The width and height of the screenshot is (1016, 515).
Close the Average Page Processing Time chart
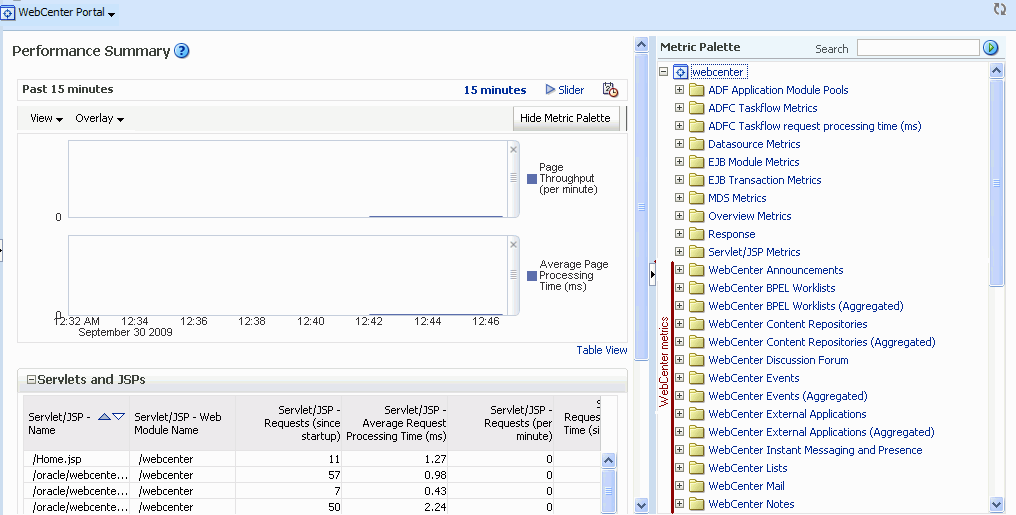coord(513,244)
